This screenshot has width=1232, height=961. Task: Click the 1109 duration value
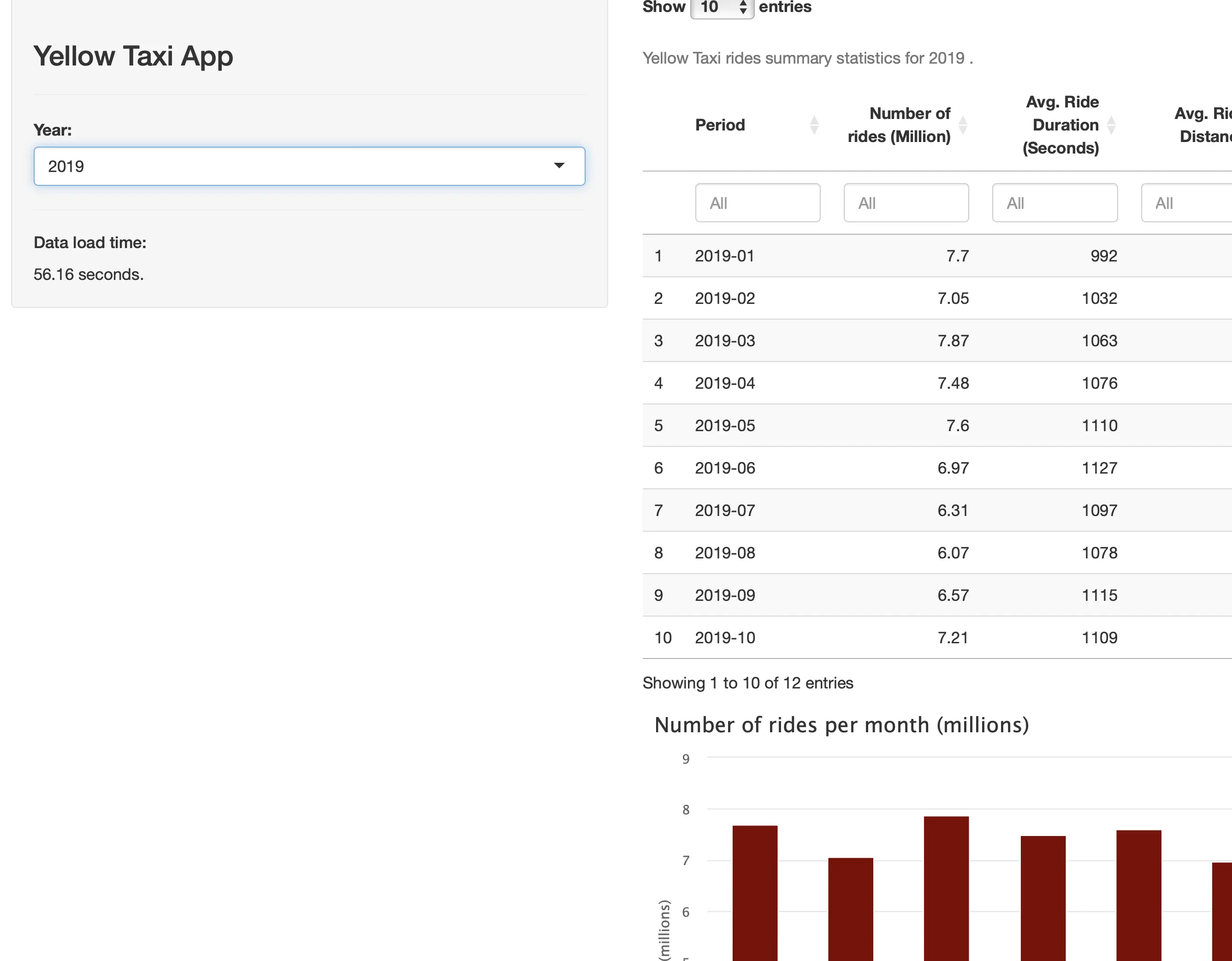click(x=1099, y=638)
